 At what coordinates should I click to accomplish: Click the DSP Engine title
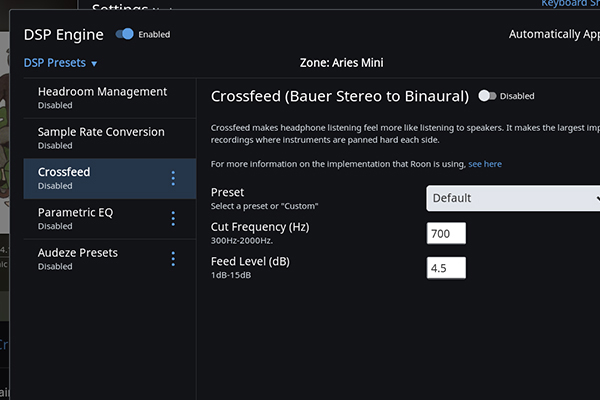pyautogui.click(x=64, y=34)
